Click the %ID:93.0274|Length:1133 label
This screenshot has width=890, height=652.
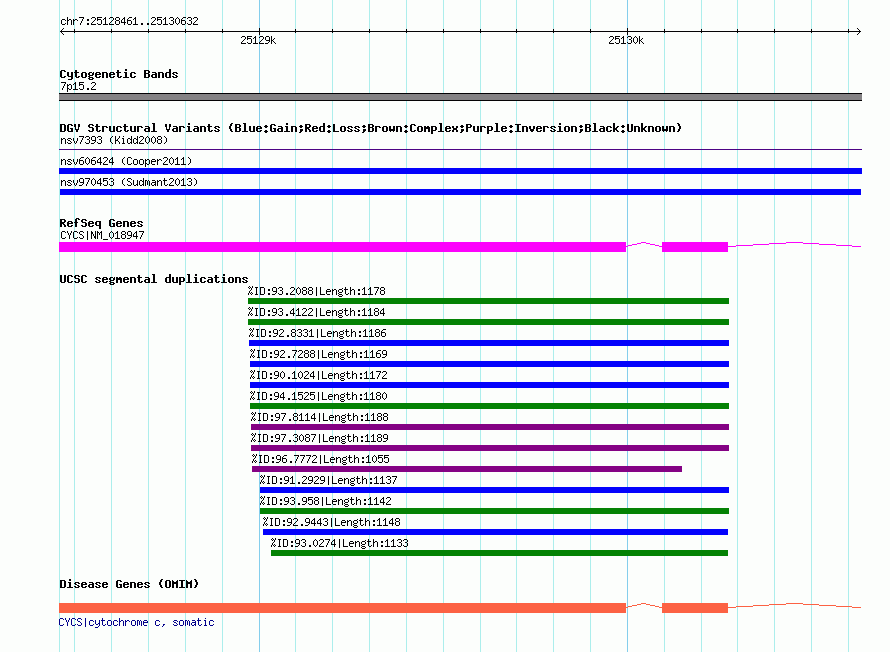[339, 543]
